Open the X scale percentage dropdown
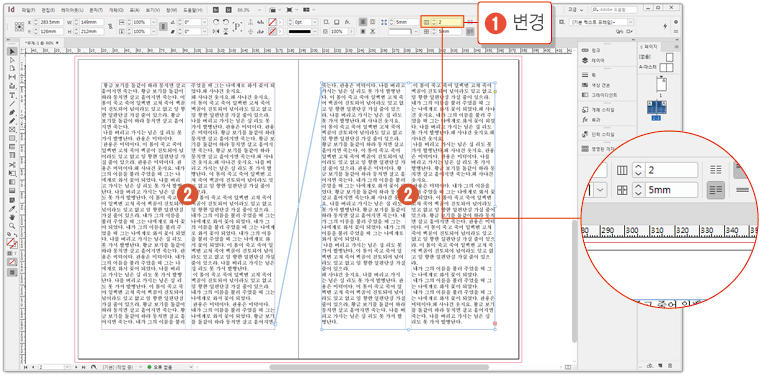Viewport: 759px width, 375px height. (x=154, y=22)
